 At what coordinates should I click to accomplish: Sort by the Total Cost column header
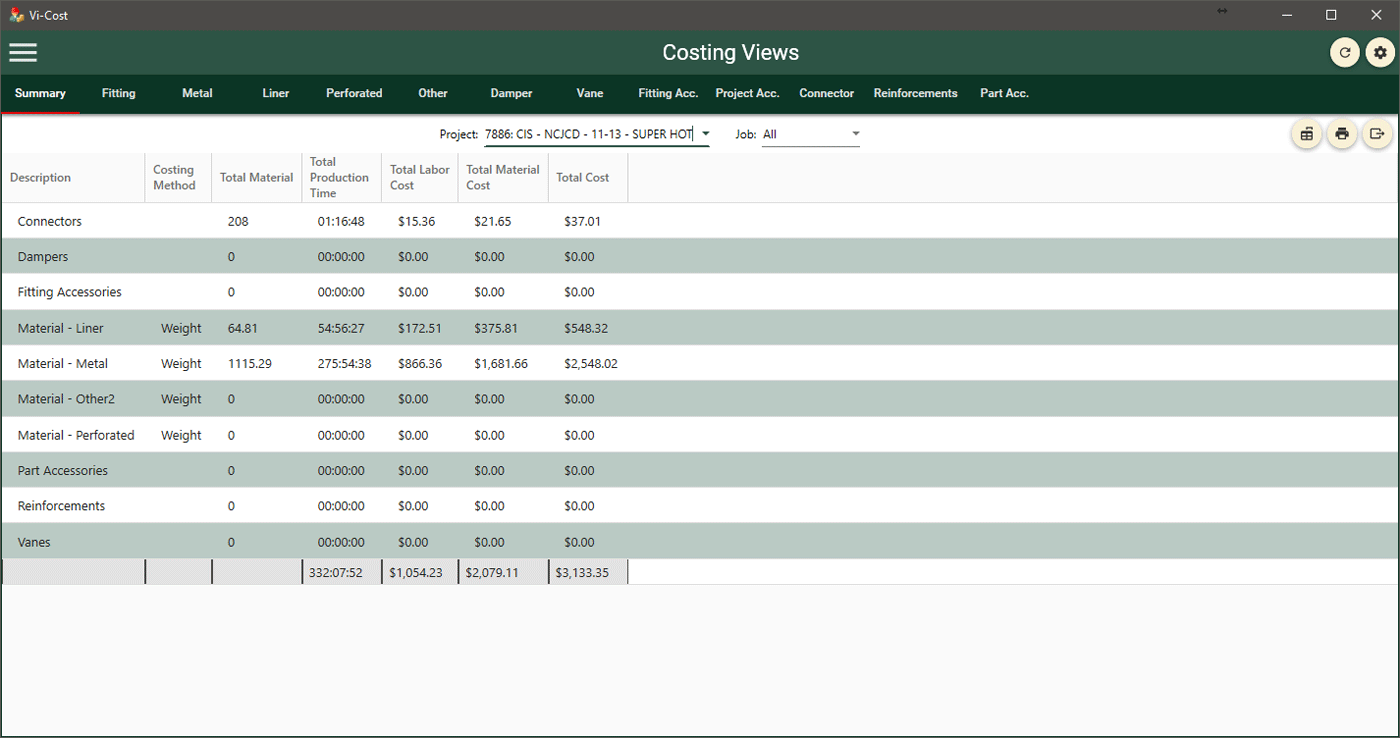(583, 178)
